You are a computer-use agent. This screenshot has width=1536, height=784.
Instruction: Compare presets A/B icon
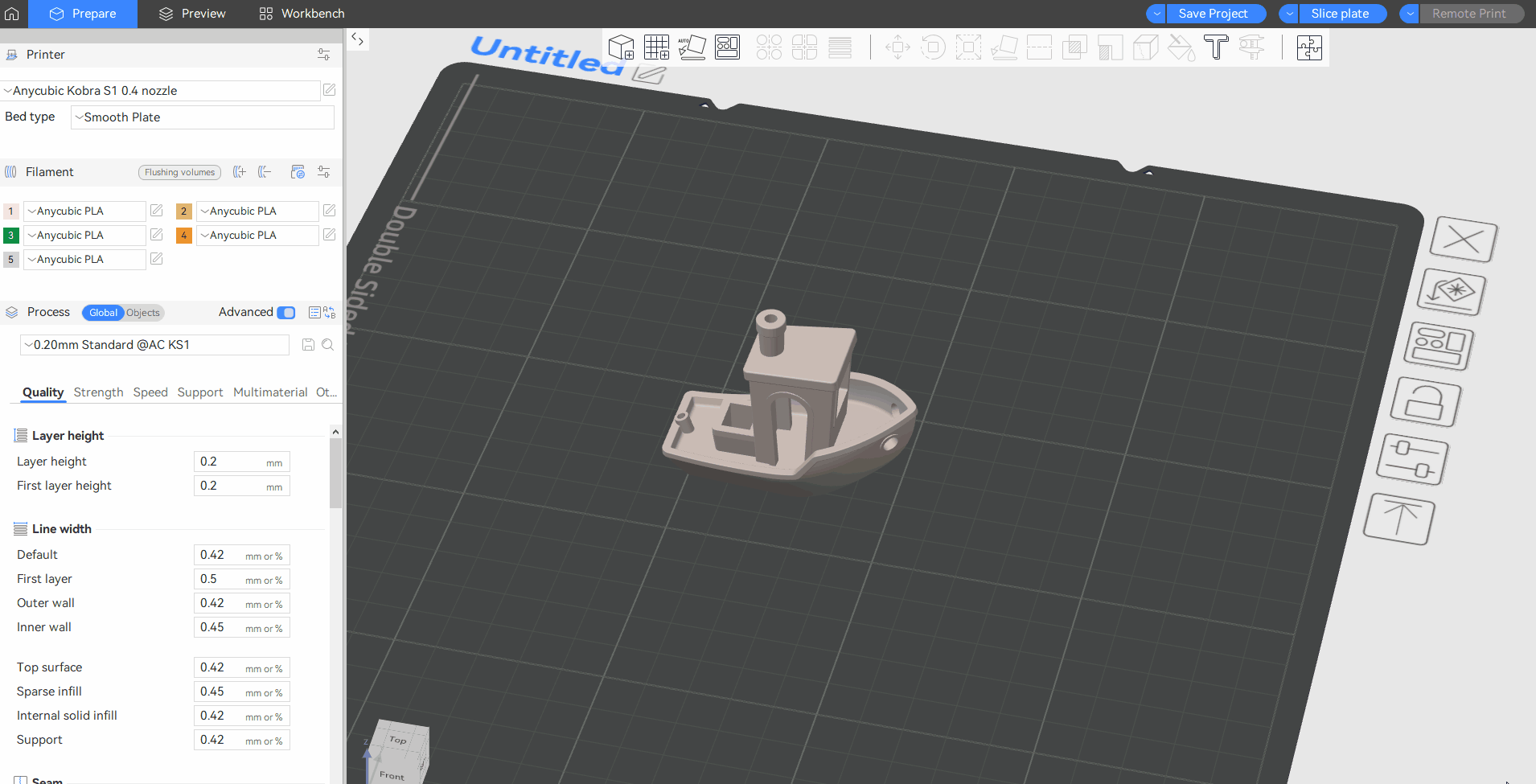(330, 313)
